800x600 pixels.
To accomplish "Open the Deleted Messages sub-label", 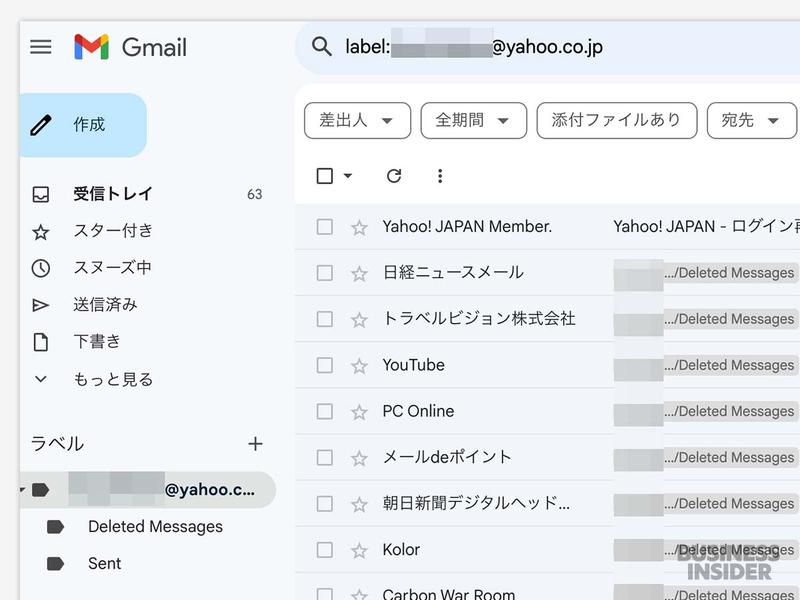I will click(x=155, y=527).
